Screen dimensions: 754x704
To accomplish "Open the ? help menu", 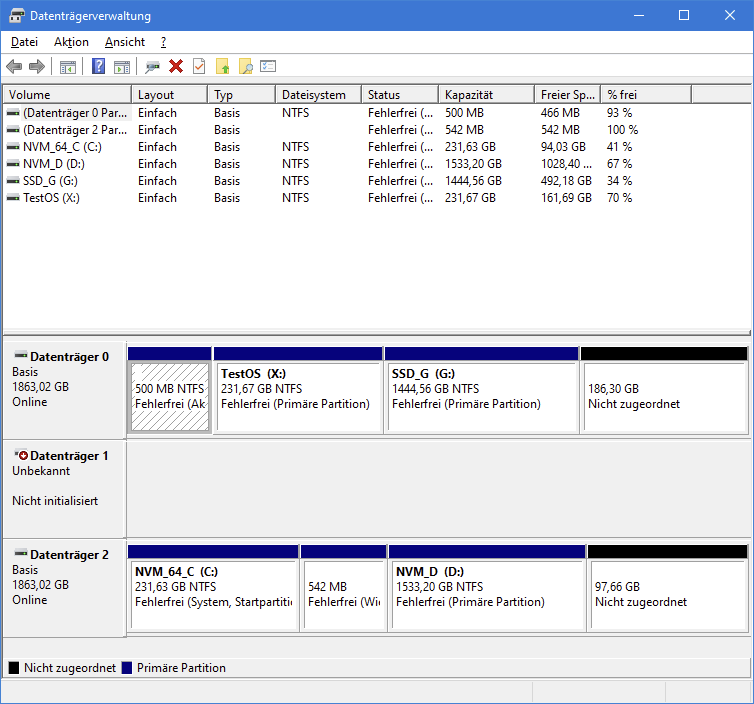I will point(163,42).
